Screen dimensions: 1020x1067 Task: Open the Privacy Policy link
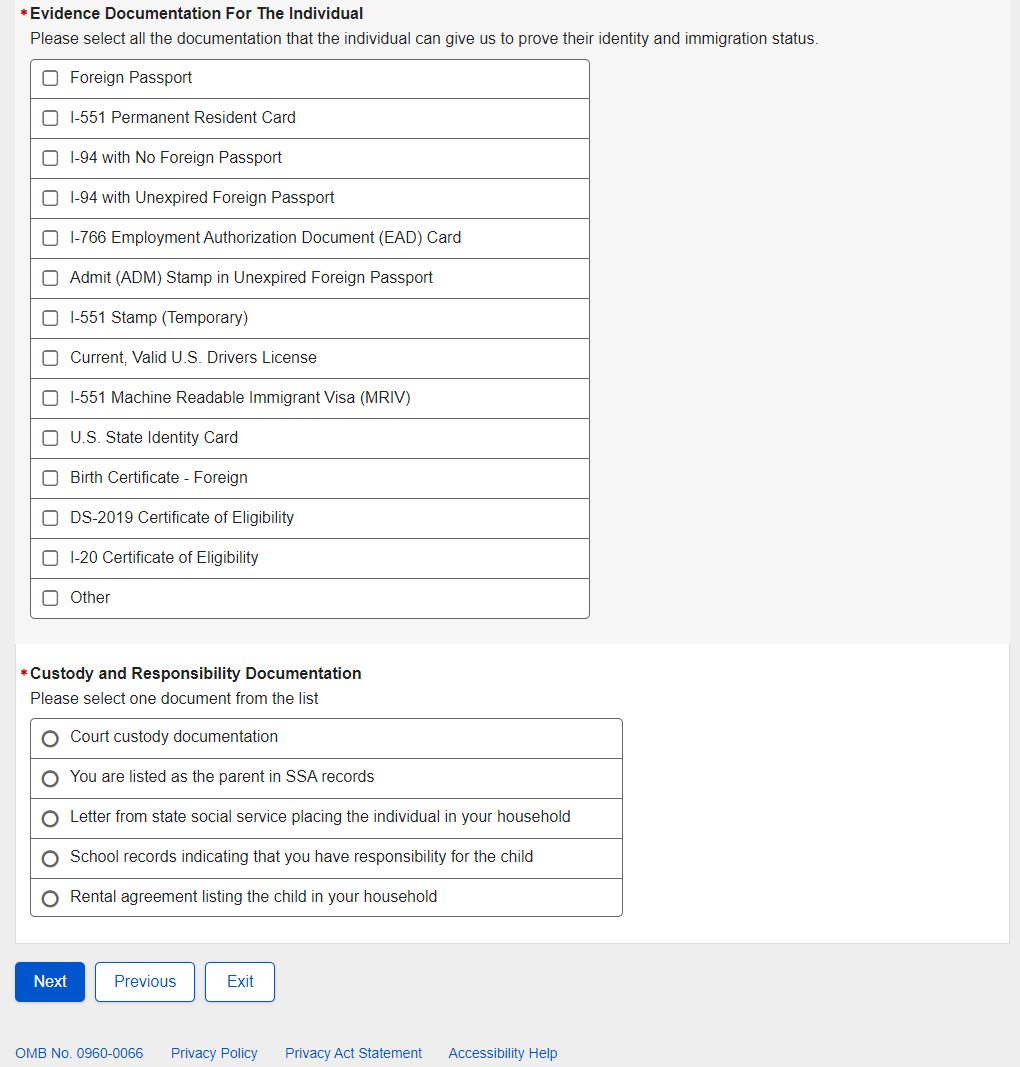tap(214, 1053)
